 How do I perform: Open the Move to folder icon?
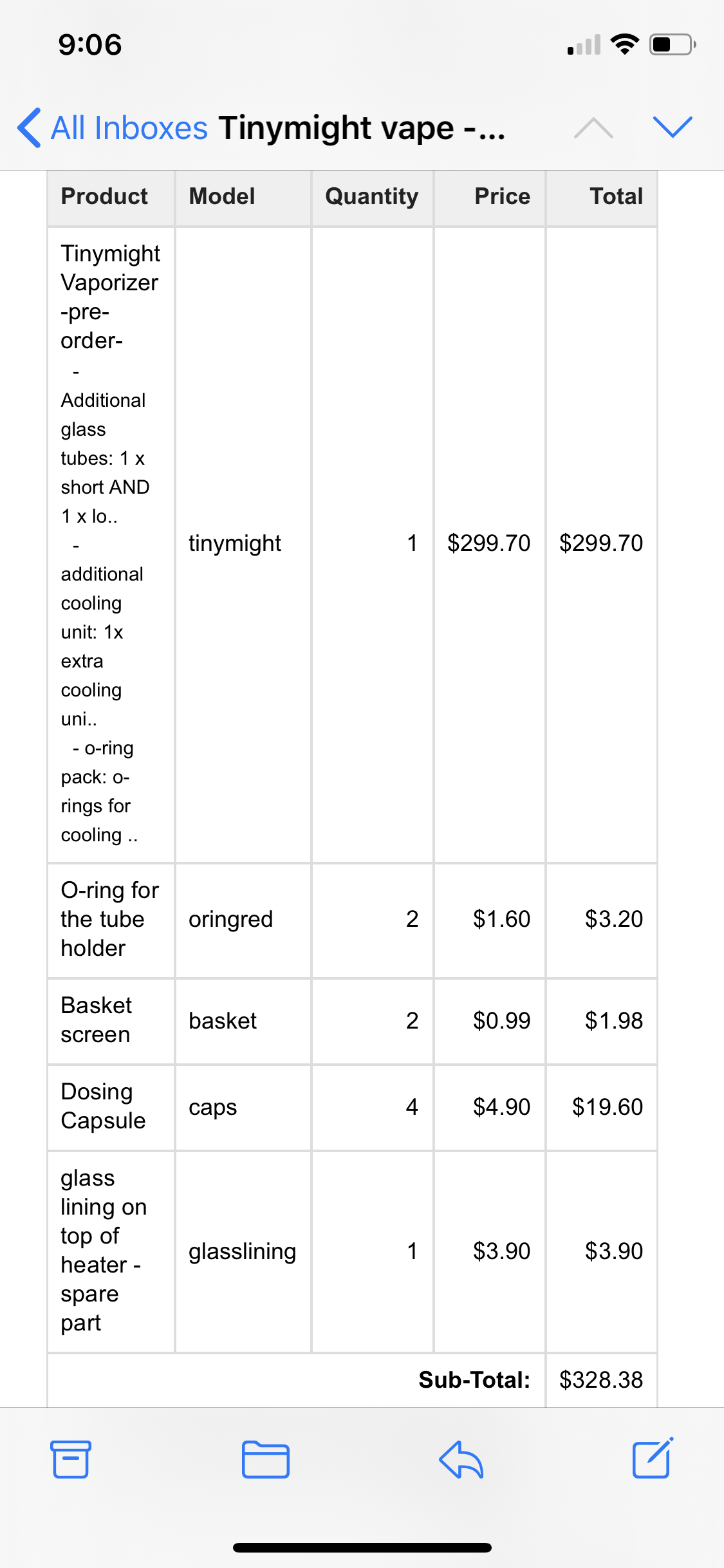coord(265,1459)
